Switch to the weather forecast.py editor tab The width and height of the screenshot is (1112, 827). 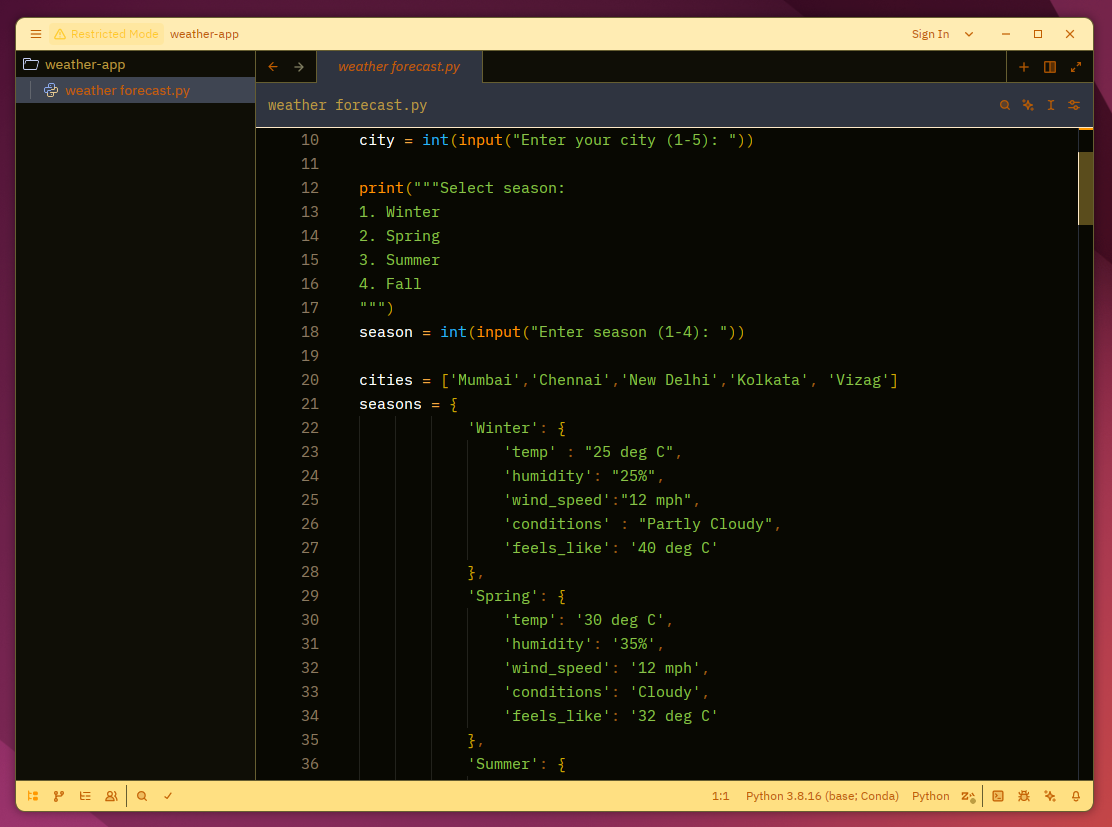pyautogui.click(x=399, y=67)
